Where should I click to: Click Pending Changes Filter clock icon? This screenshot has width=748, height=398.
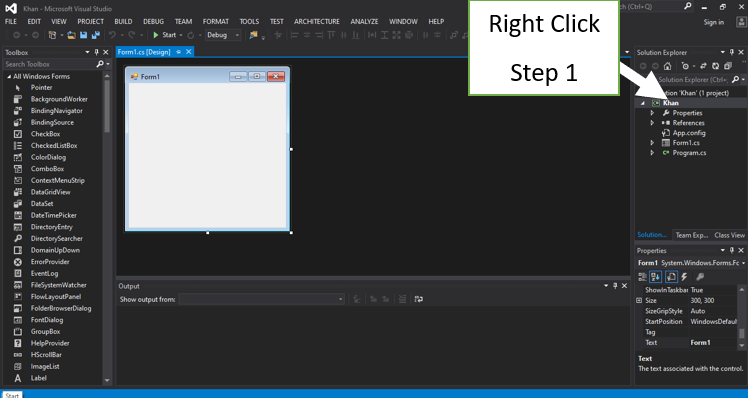click(686, 66)
